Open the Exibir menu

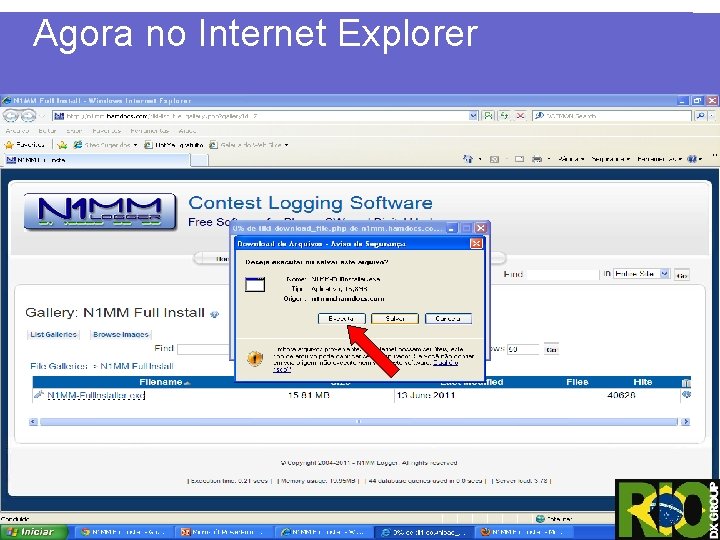74,131
